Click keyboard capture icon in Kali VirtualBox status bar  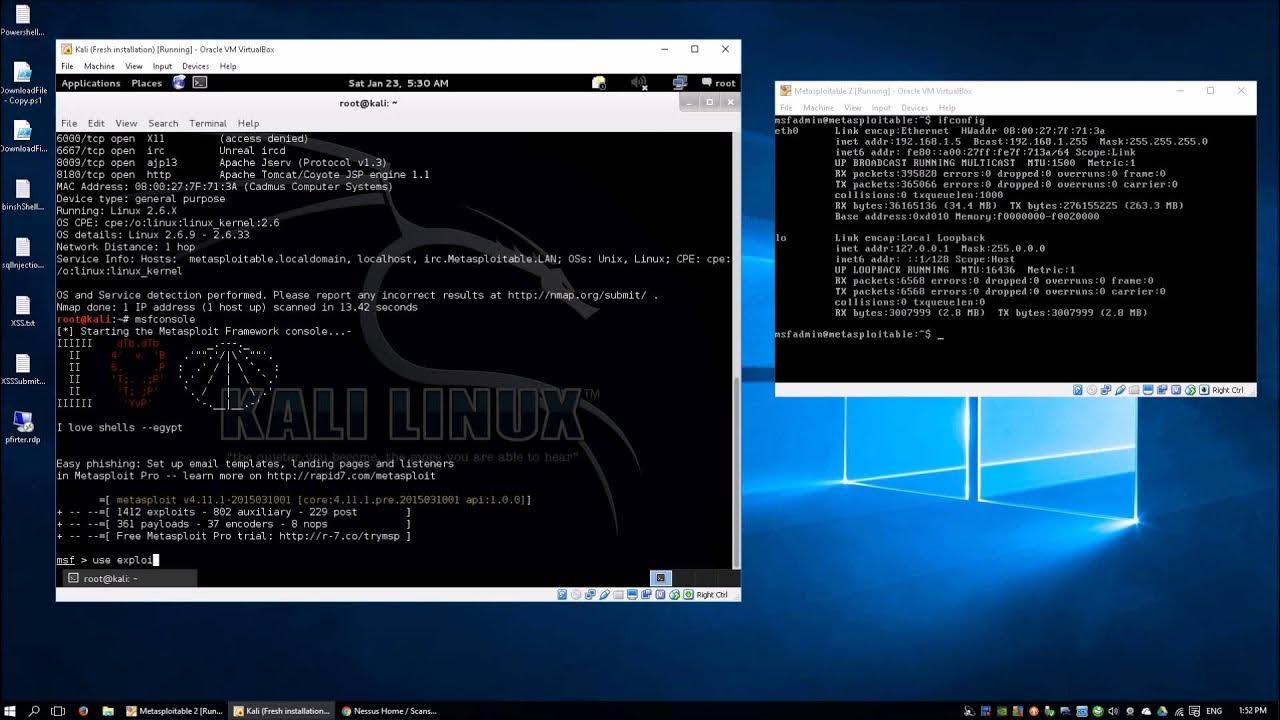tap(688, 594)
